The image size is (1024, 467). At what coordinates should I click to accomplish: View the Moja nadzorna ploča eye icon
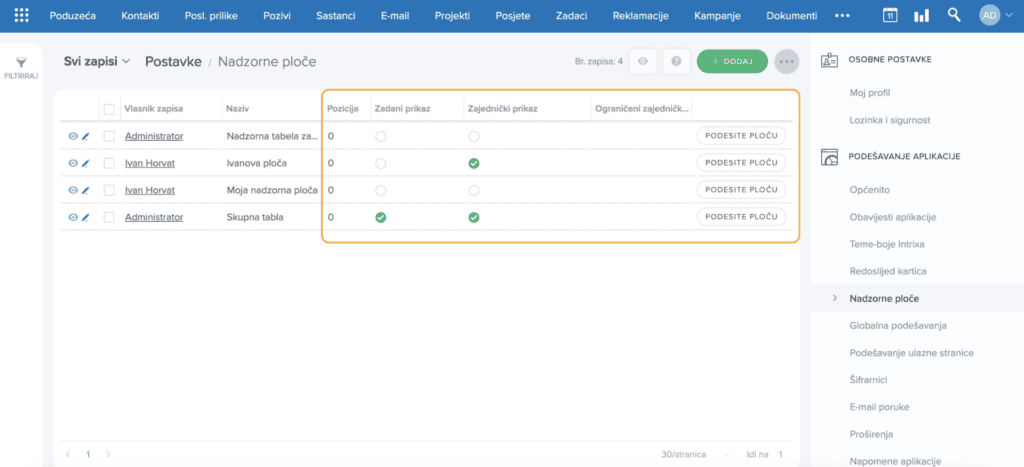[73, 190]
